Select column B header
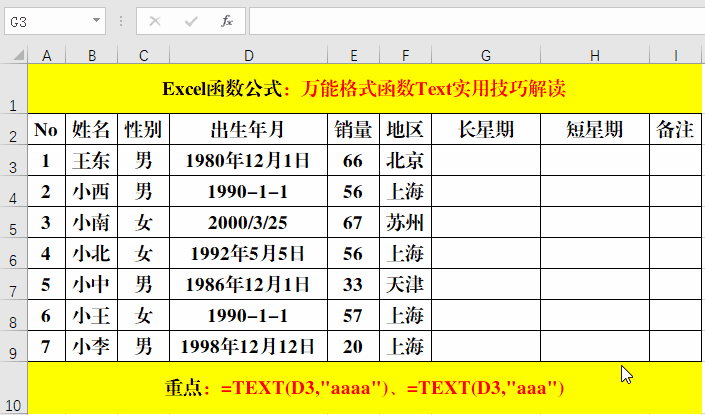The height and width of the screenshot is (415, 705). click(x=92, y=55)
